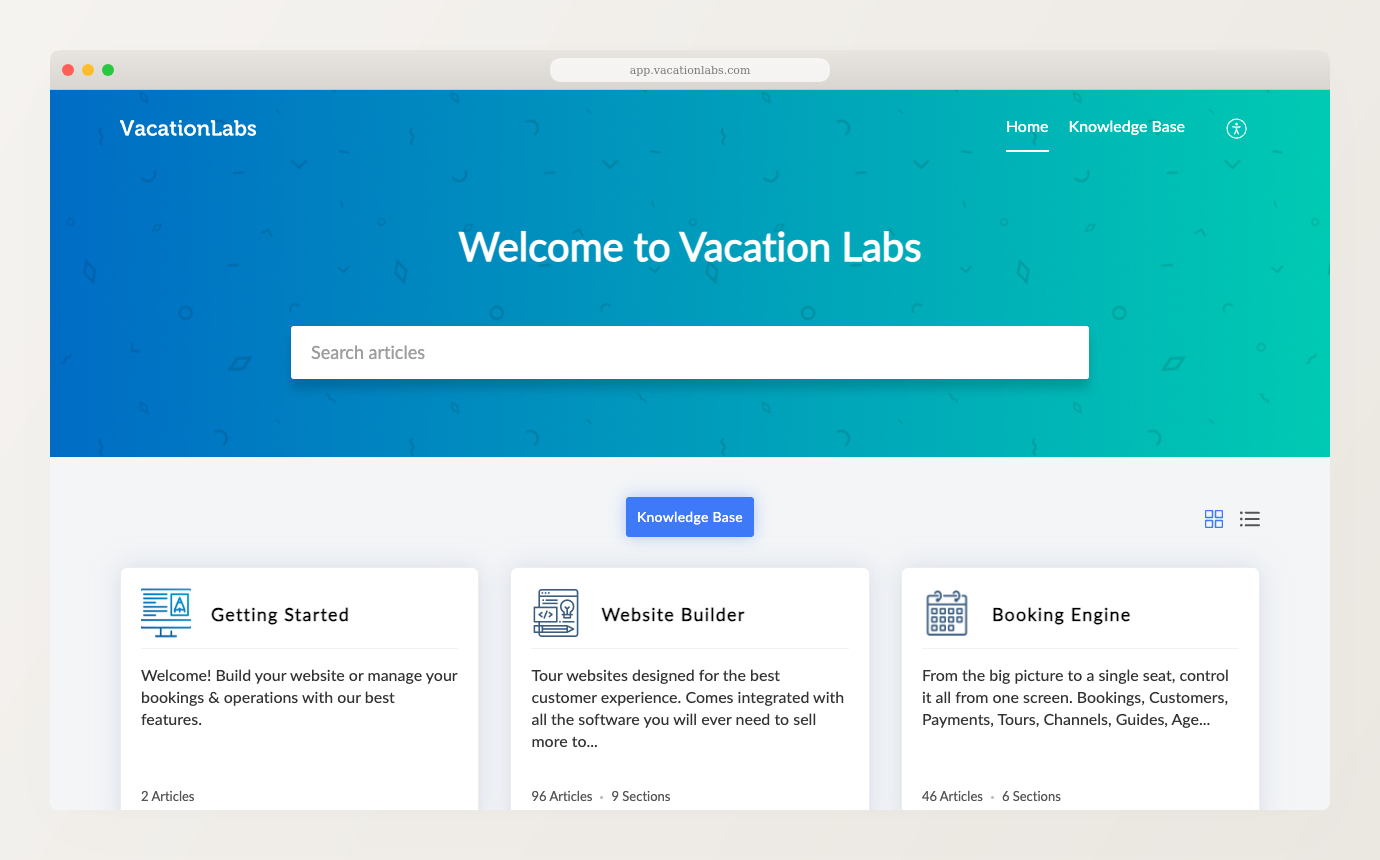Open the accessibility options icon
Screen dimensions: 1380x860
click(1236, 128)
